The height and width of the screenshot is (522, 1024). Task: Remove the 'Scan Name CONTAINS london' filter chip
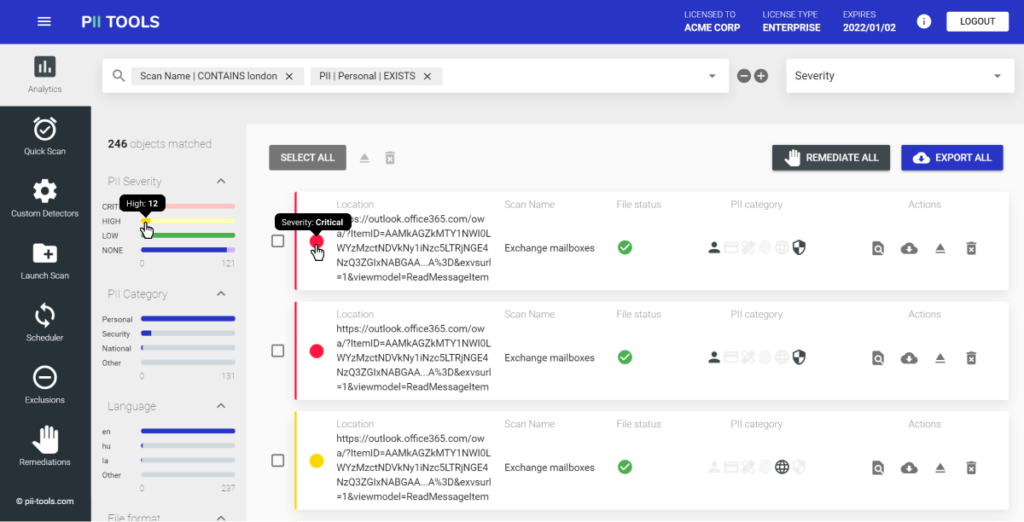click(289, 76)
